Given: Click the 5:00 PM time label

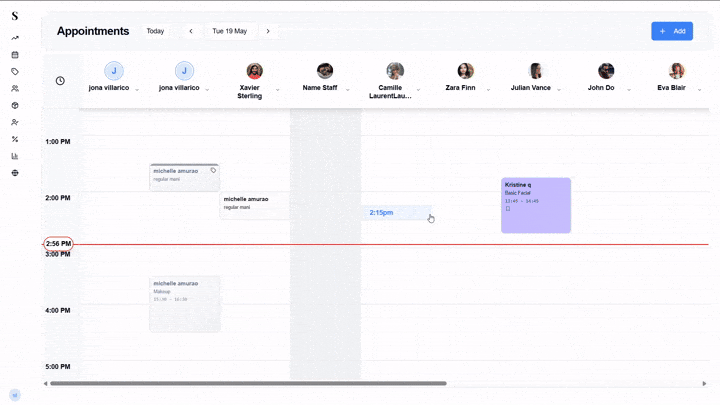Looking at the screenshot, I should (58, 367).
